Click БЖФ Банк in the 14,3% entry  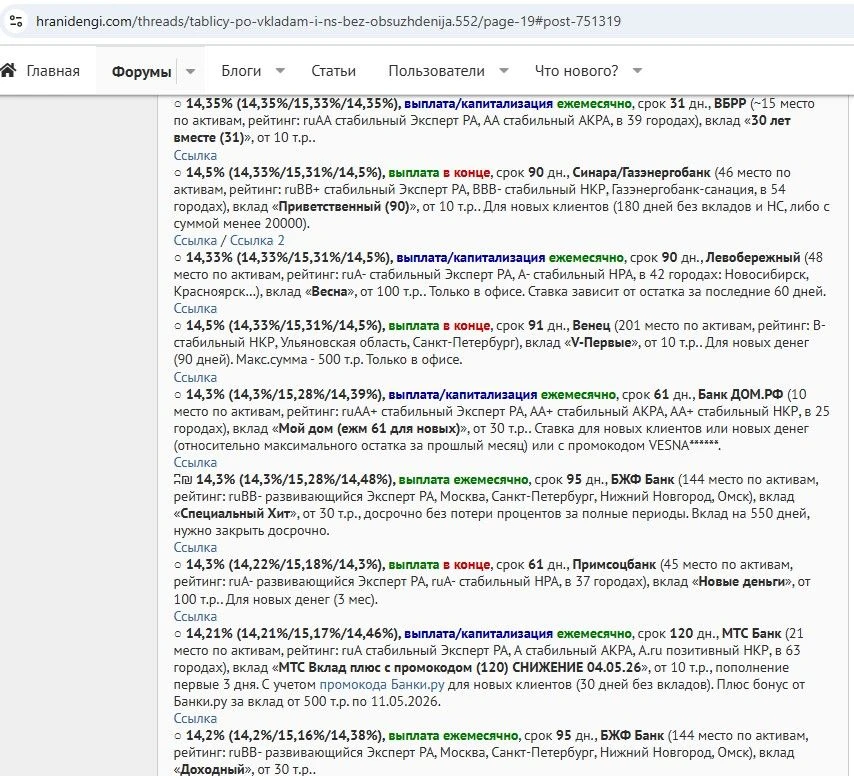pos(642,480)
